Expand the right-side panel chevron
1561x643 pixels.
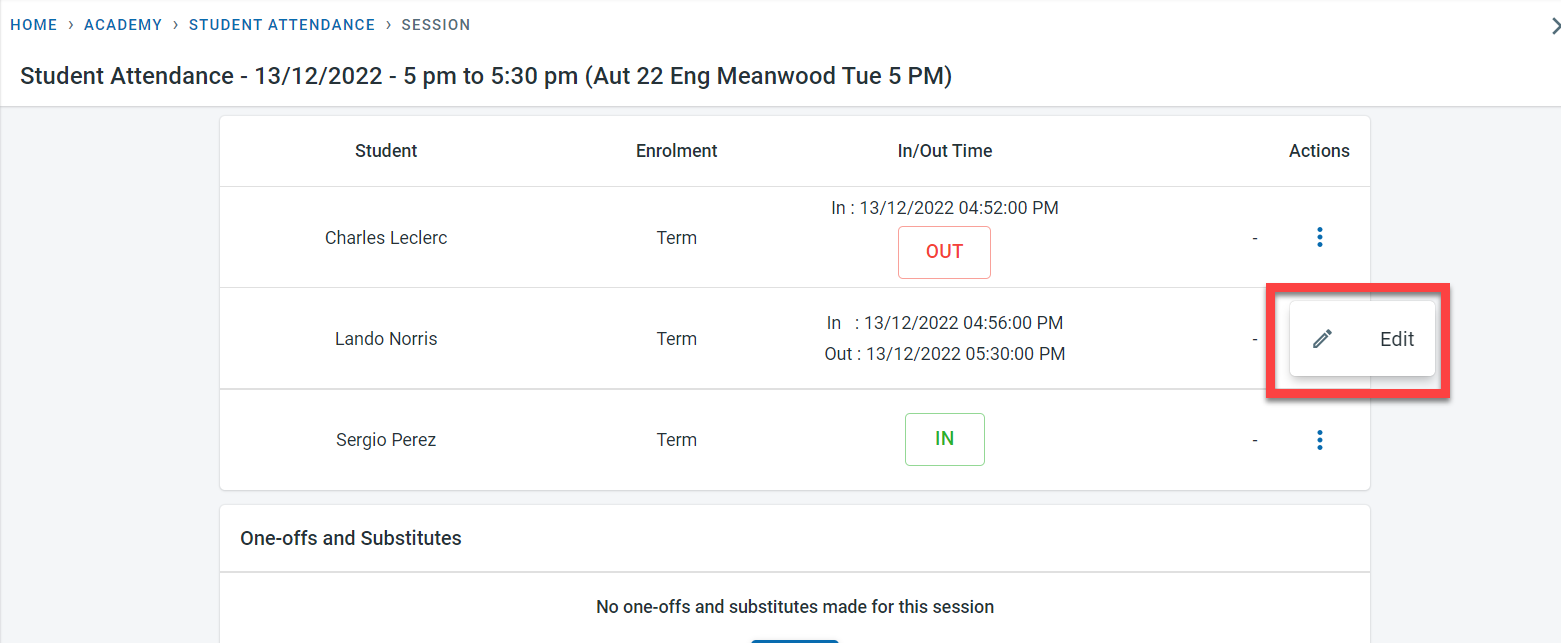[1554, 27]
